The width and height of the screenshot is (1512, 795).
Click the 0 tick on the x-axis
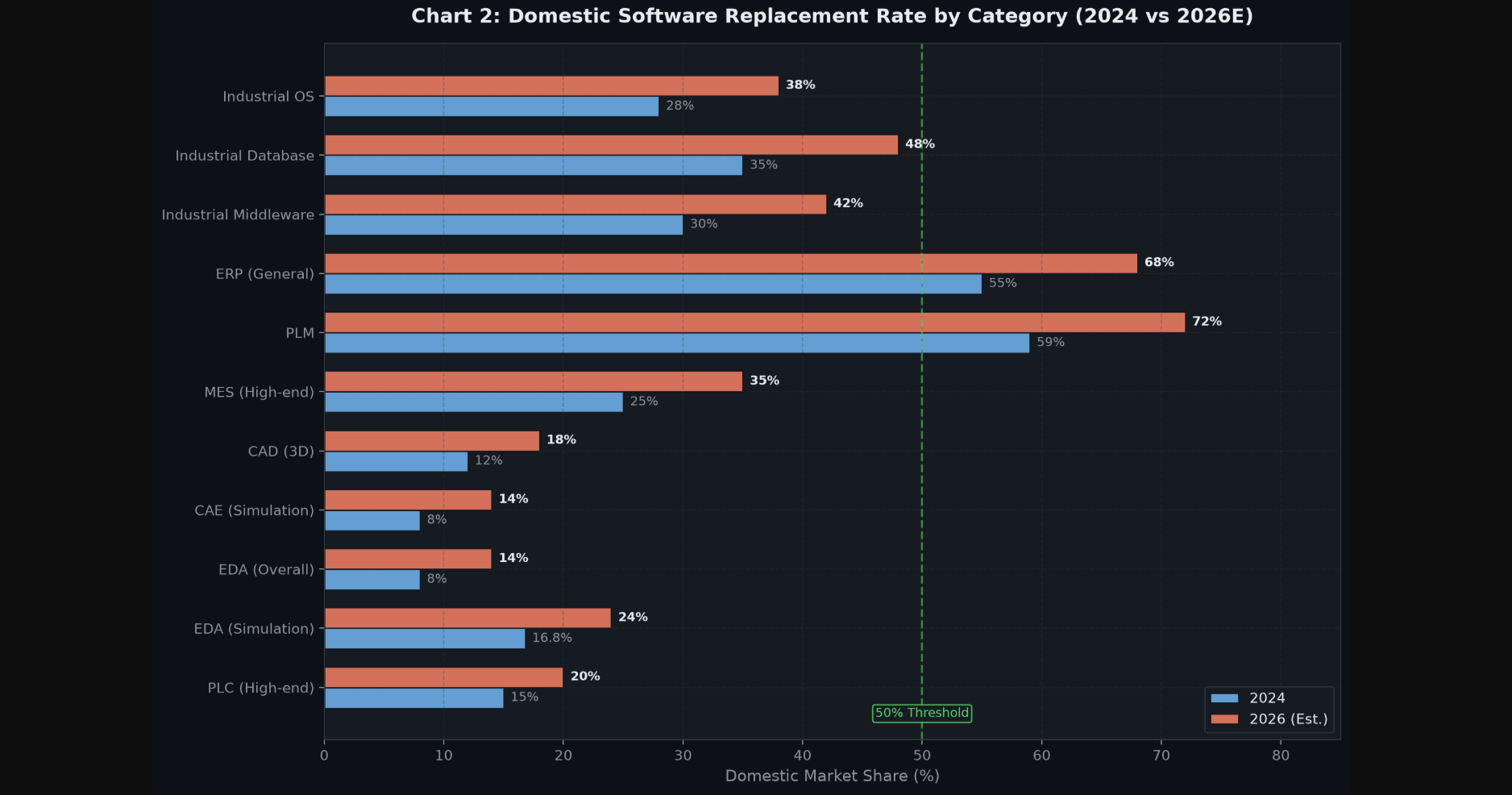(324, 755)
